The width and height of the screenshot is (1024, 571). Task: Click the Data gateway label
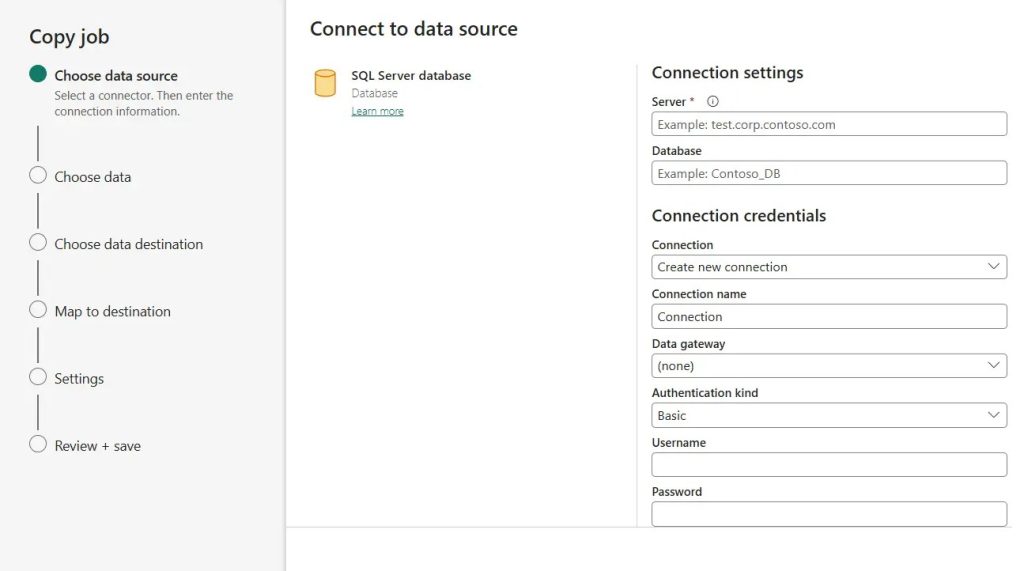[688, 344]
